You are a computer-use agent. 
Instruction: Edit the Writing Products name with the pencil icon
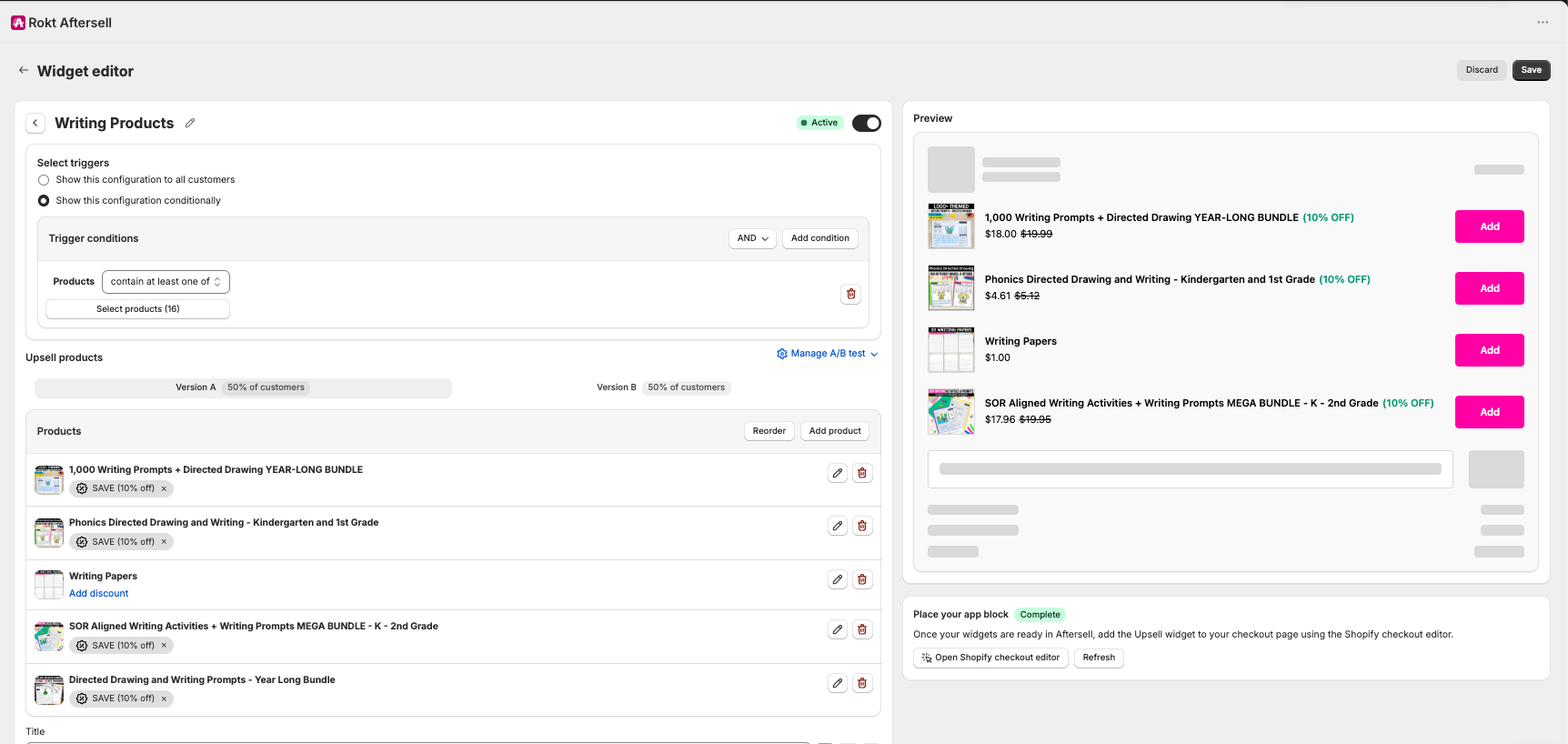190,123
